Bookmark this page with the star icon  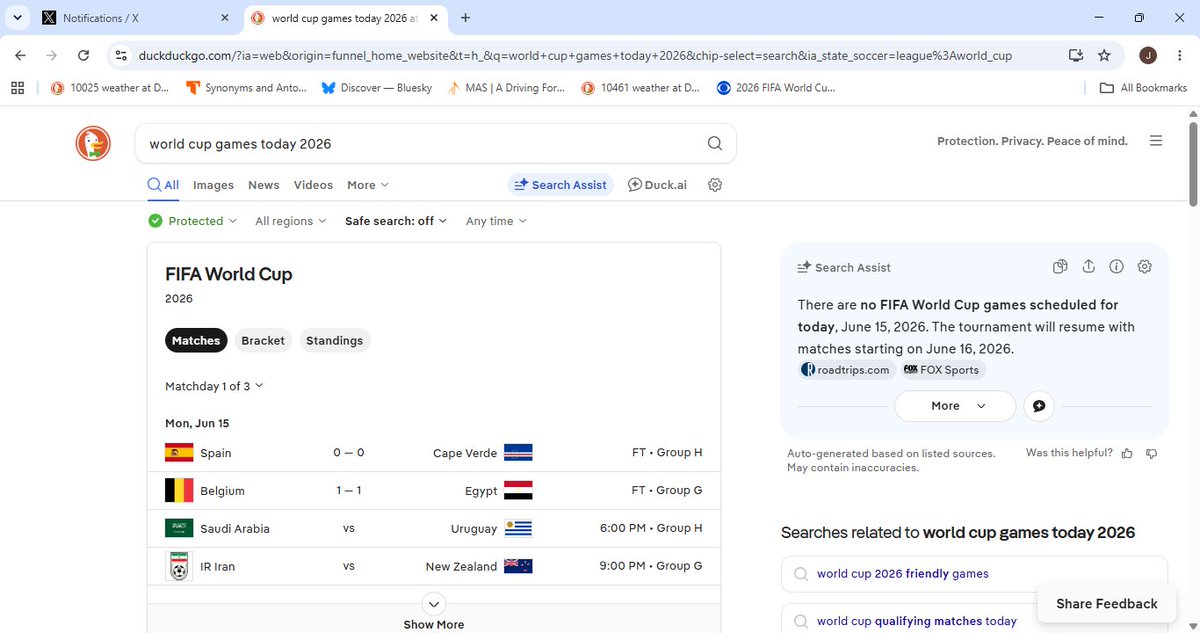point(1104,56)
